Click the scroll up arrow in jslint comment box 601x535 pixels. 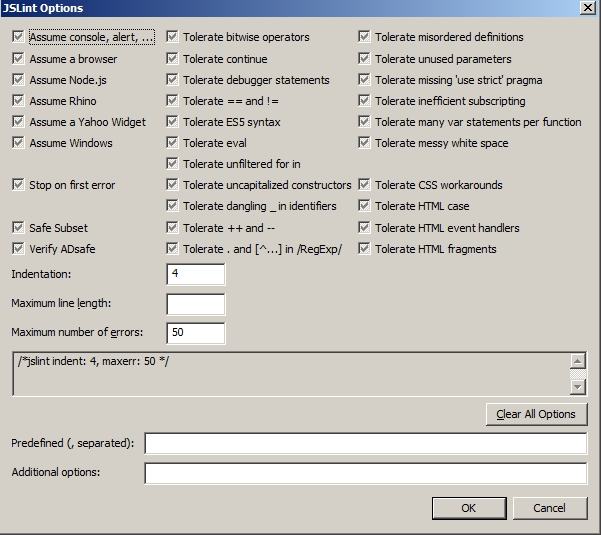click(578, 361)
